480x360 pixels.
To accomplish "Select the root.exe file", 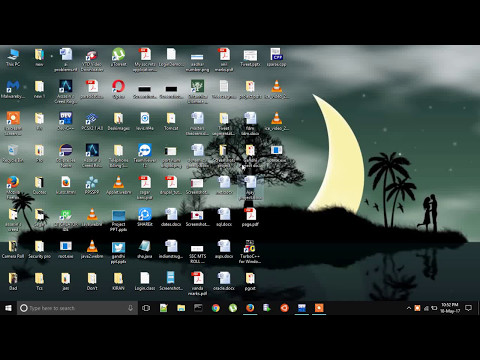I will (x=66, y=249).
